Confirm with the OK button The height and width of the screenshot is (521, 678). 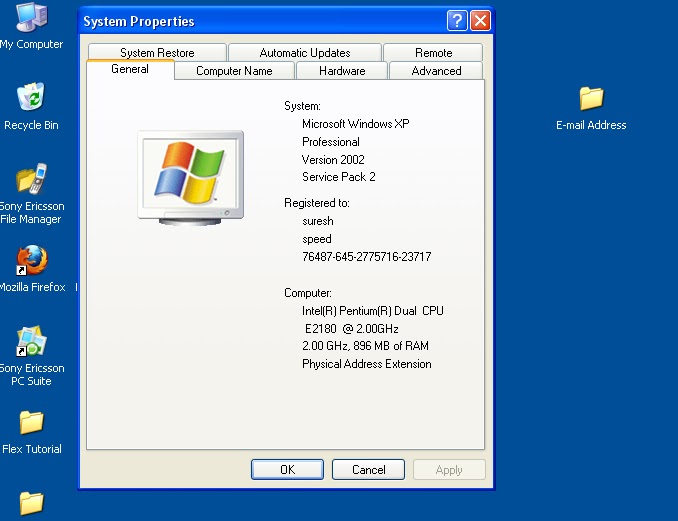tap(288, 470)
